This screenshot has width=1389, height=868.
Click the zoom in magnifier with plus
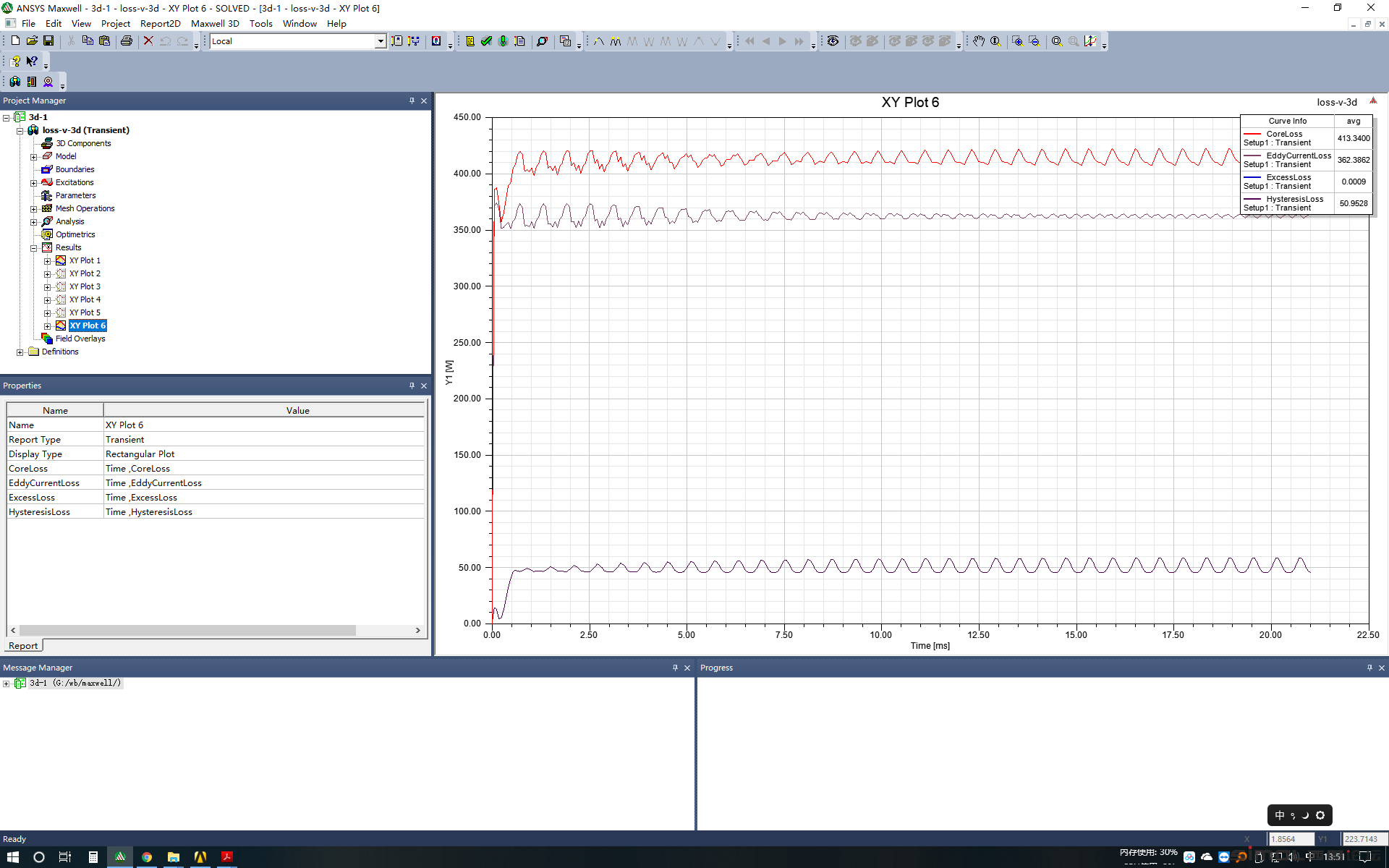coord(1017,41)
